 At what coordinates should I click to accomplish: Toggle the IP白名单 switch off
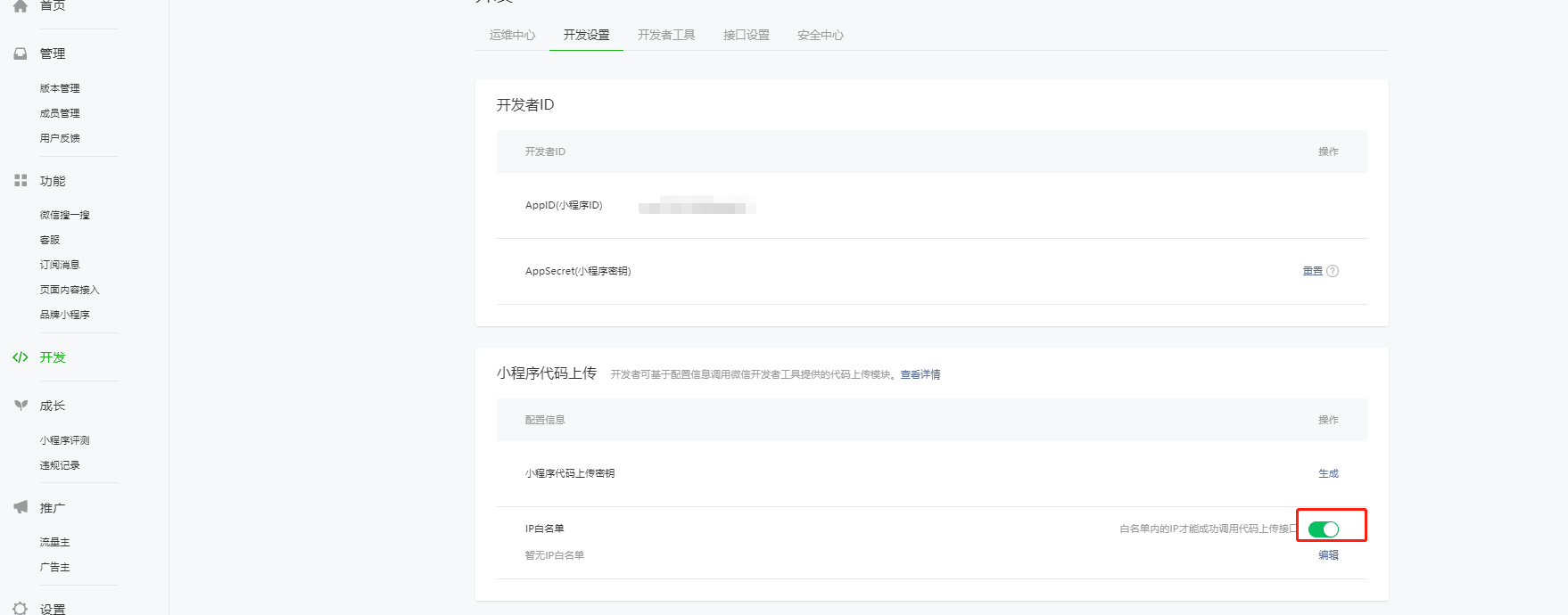pos(1324,529)
